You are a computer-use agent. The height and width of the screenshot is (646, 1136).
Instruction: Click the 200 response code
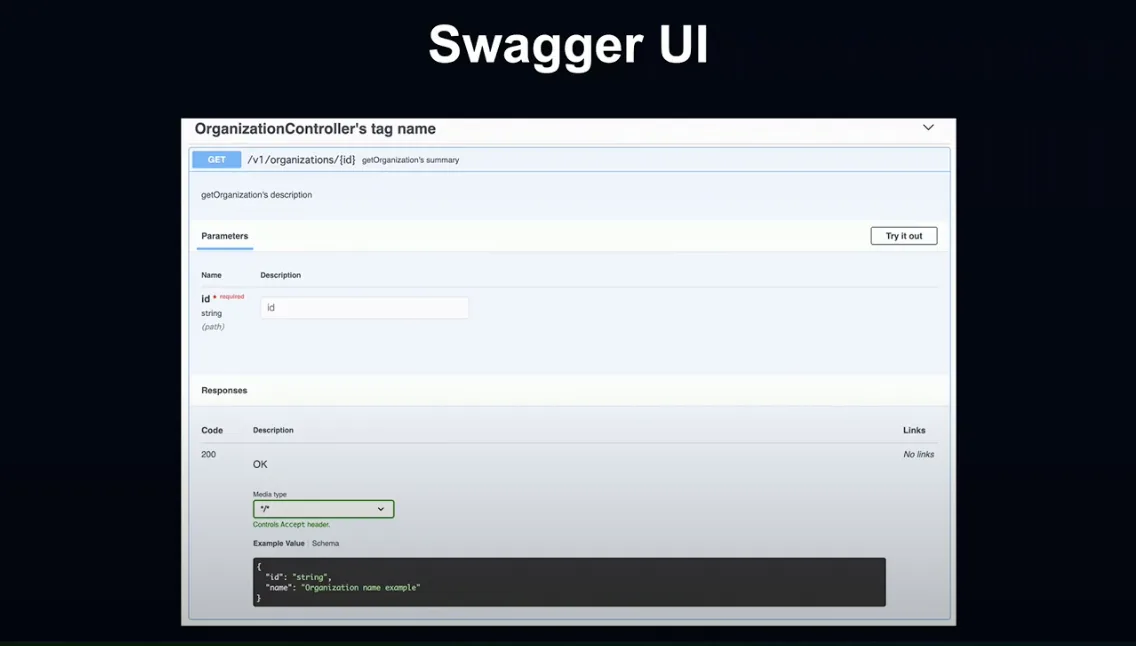209,454
